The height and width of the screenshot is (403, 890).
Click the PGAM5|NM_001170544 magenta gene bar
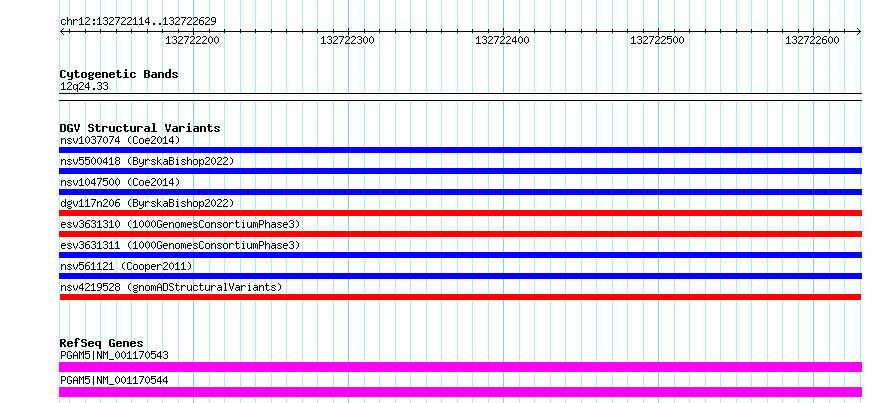click(460, 392)
